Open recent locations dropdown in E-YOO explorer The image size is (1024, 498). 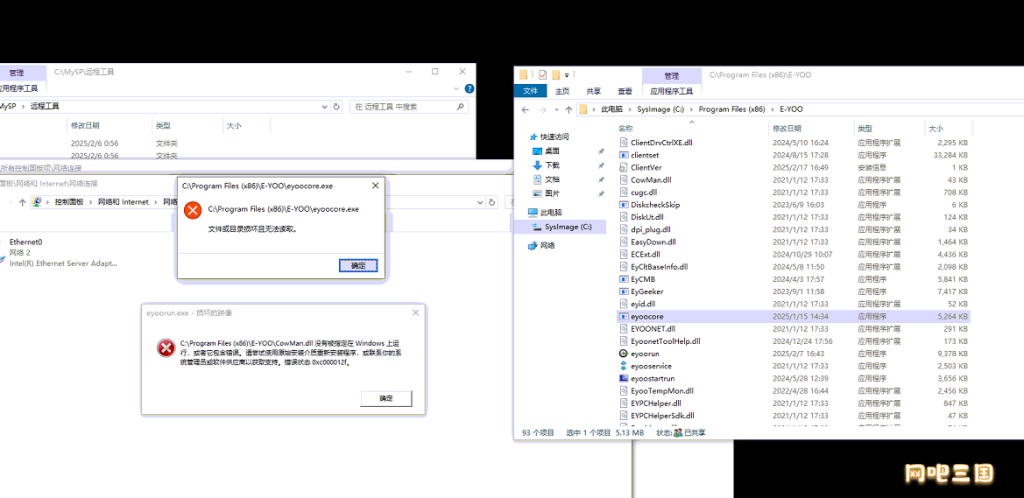556,110
